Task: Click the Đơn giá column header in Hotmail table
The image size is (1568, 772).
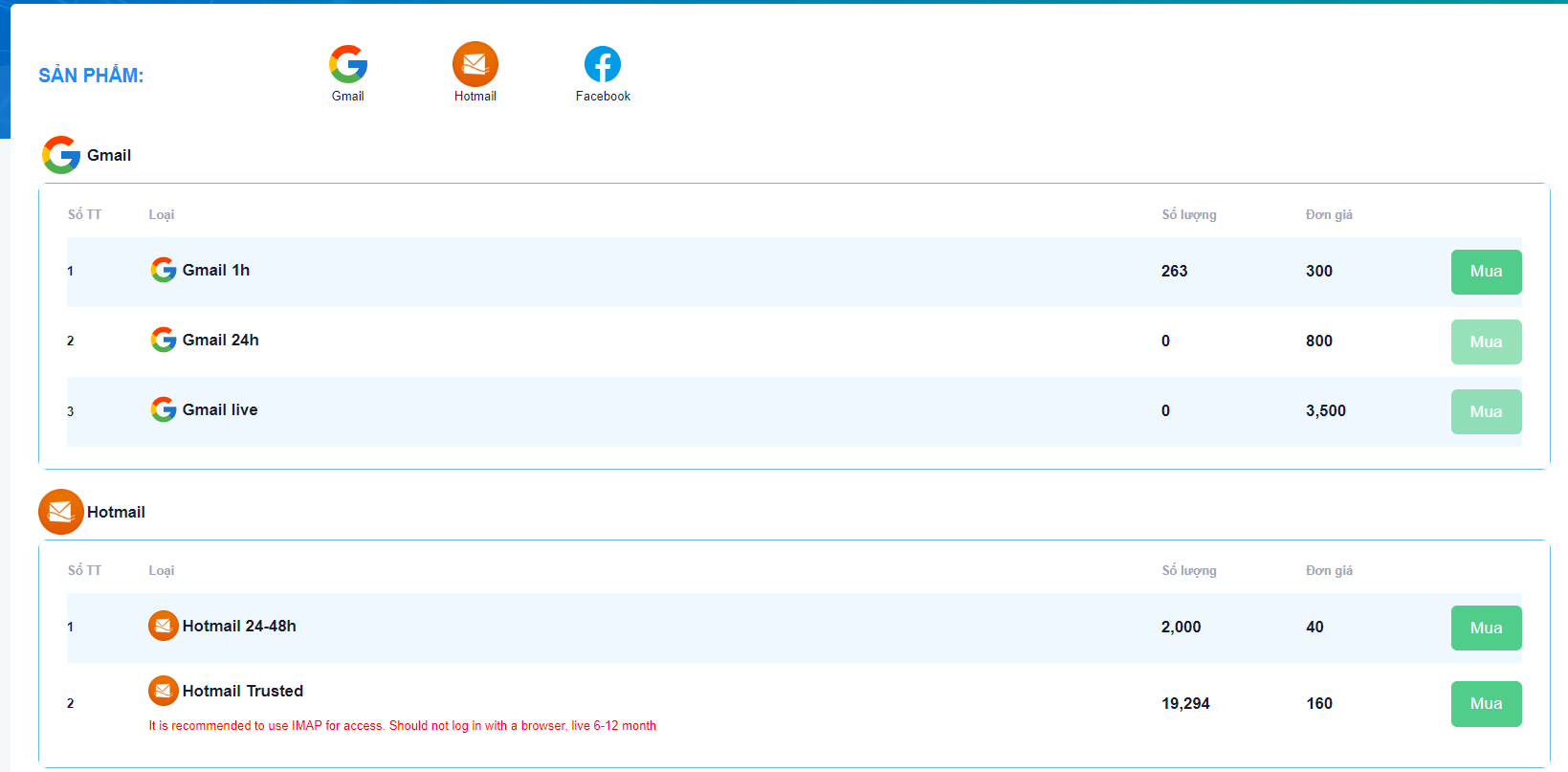Action: point(1330,570)
